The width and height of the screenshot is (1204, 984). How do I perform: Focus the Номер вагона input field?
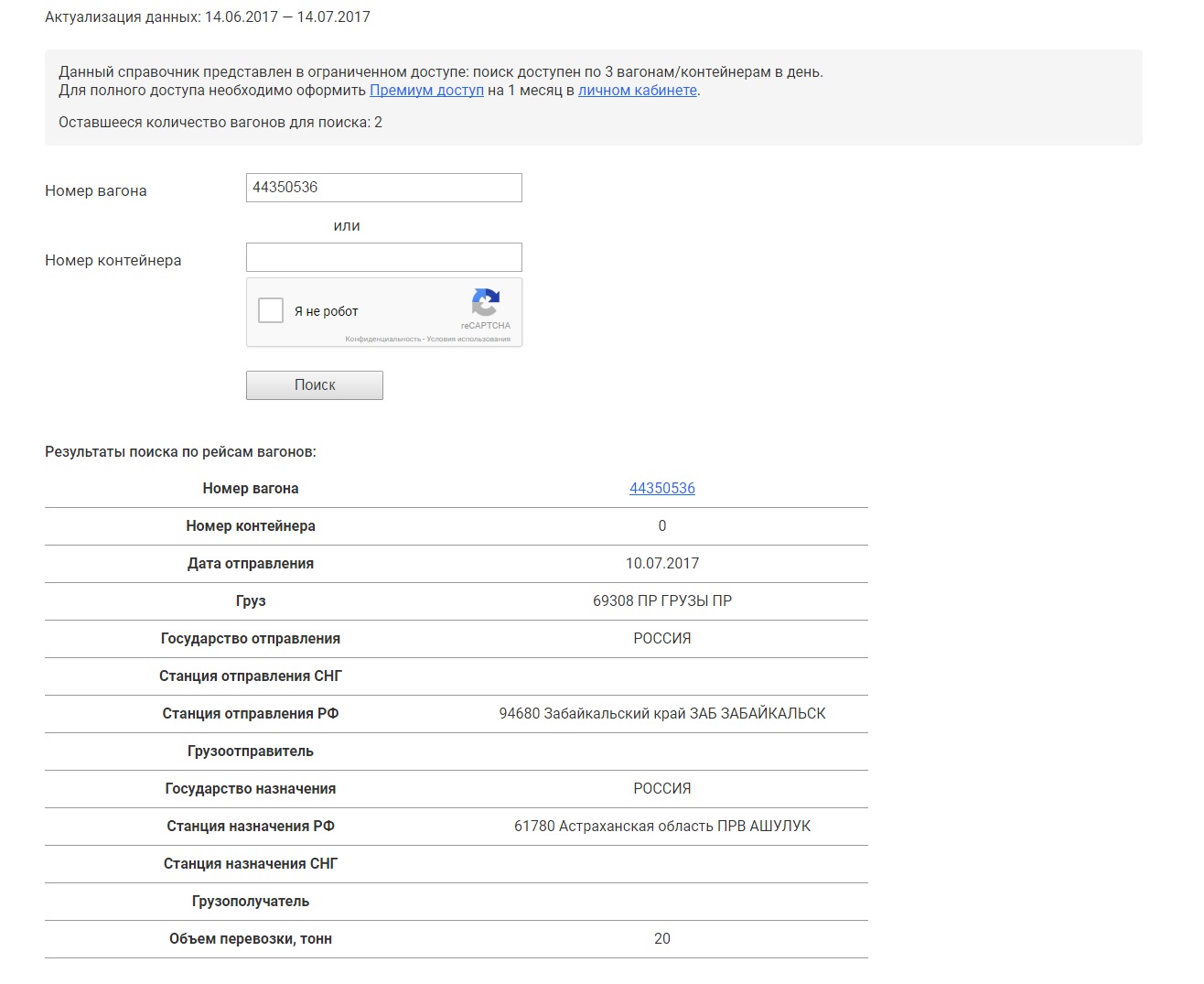point(384,188)
